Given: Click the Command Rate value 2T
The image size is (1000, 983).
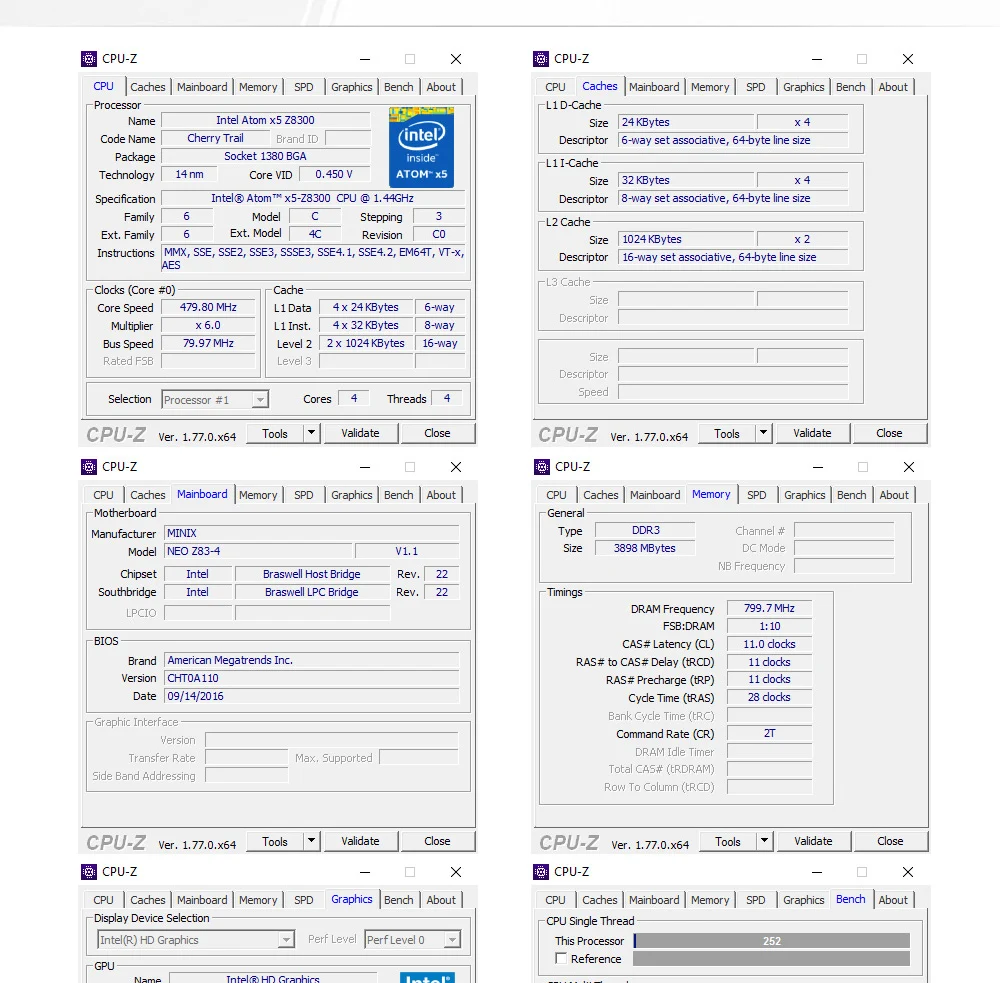Looking at the screenshot, I should 769,734.
